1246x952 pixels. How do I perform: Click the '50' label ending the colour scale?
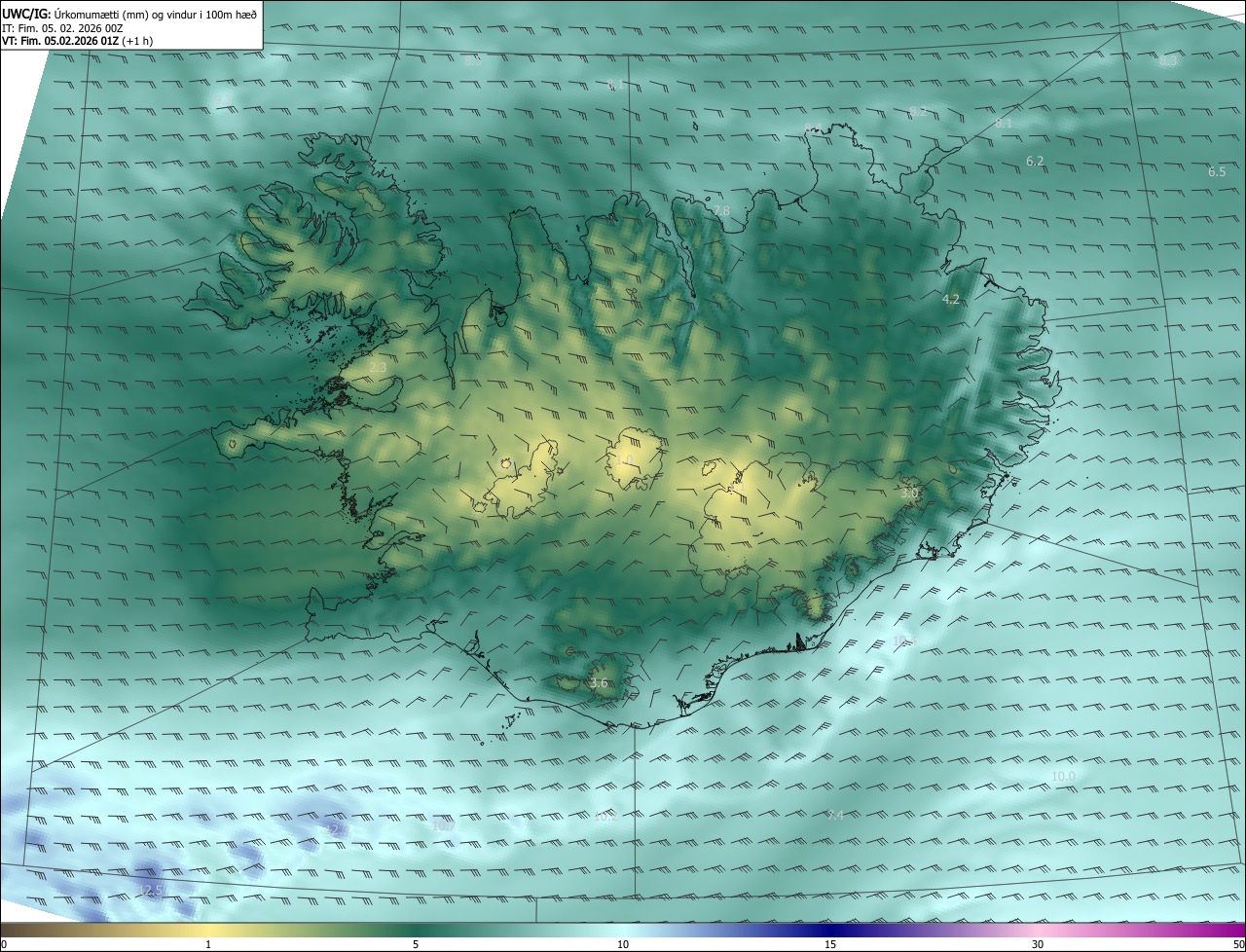click(x=1238, y=944)
